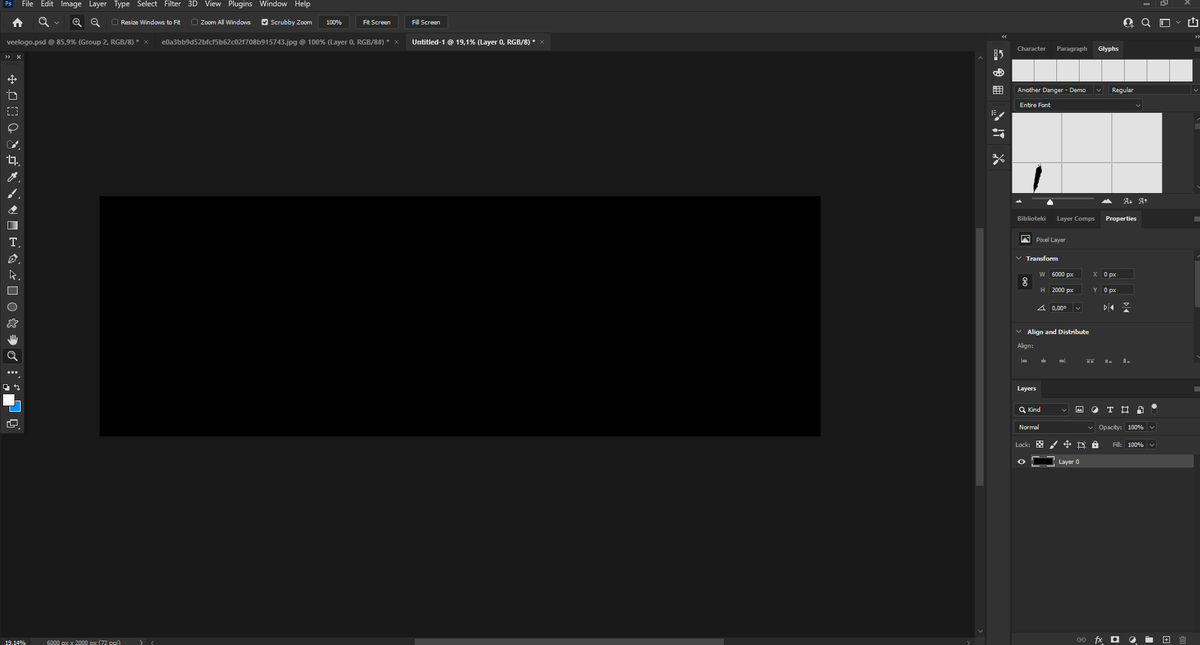Image resolution: width=1200 pixels, height=645 pixels.
Task: Open the Brush Settings panel icon
Action: coord(997,115)
